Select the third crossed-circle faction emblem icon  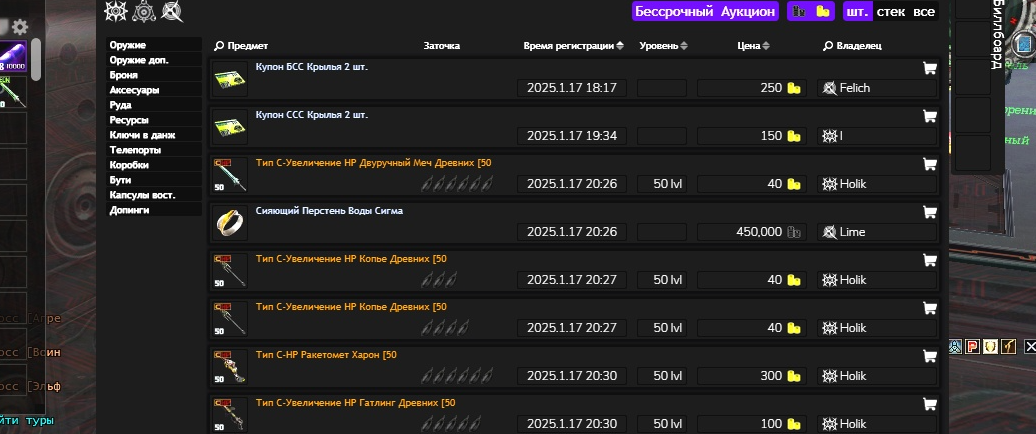pos(172,11)
